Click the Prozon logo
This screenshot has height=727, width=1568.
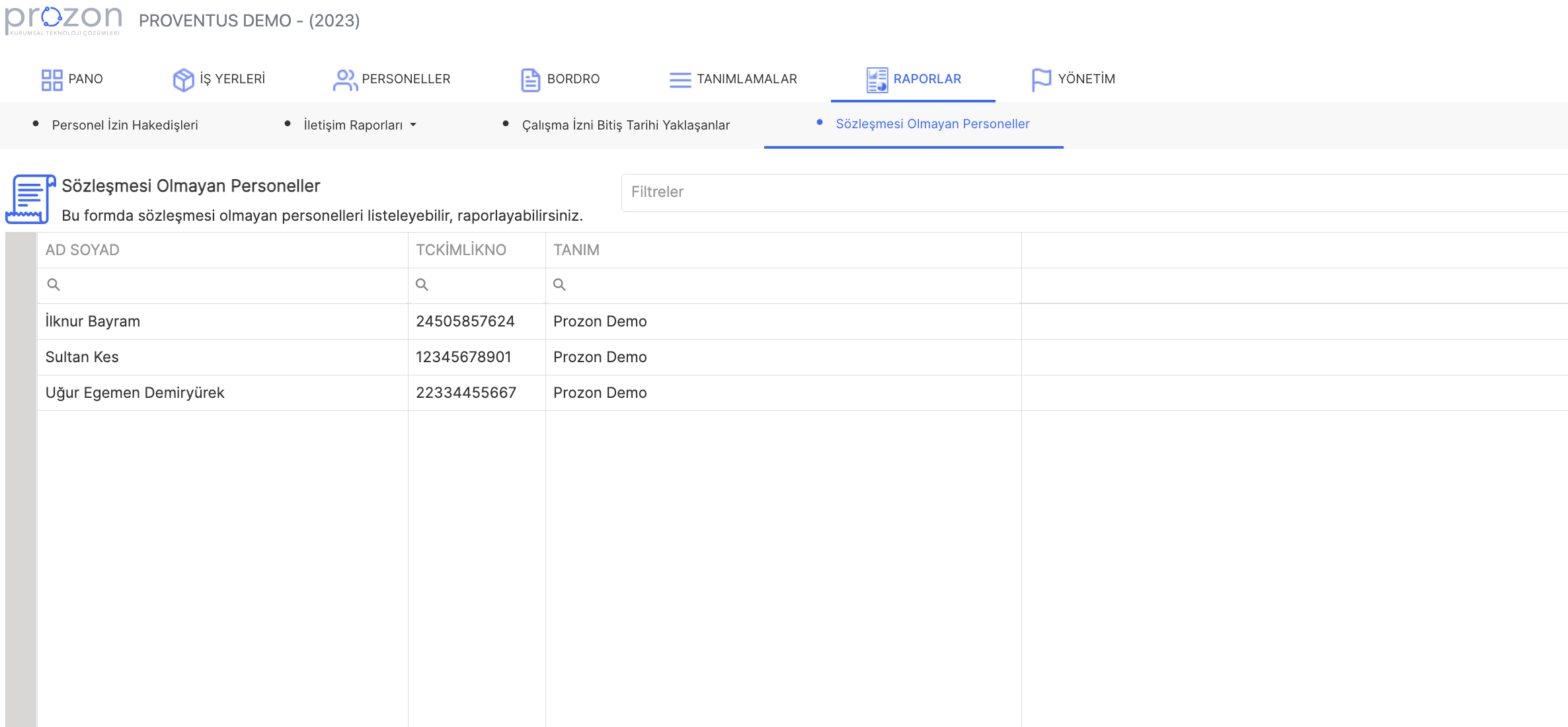click(63, 20)
